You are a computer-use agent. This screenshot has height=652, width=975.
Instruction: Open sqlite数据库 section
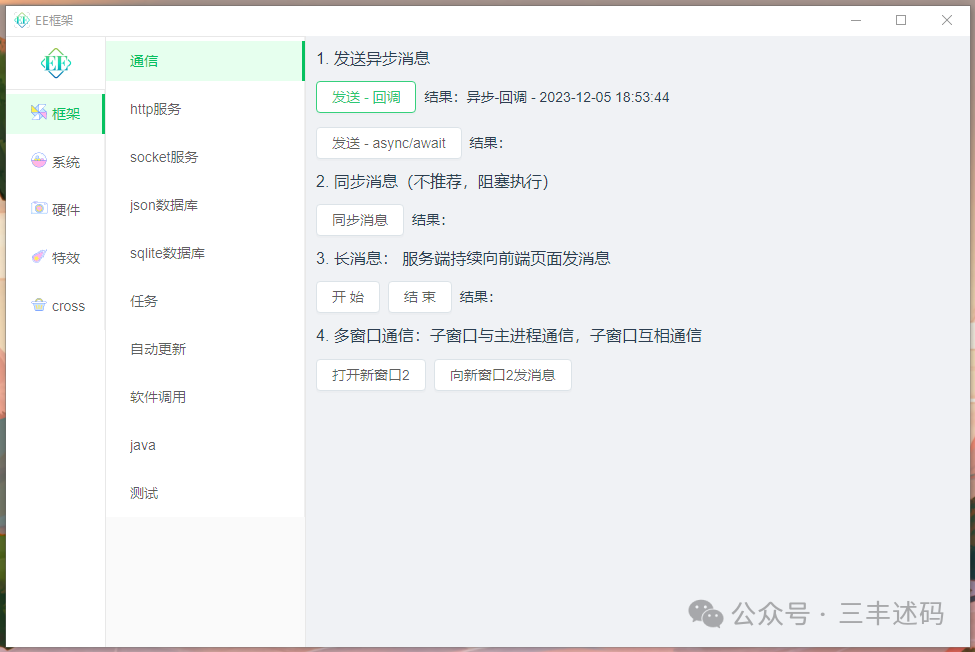[205, 253]
